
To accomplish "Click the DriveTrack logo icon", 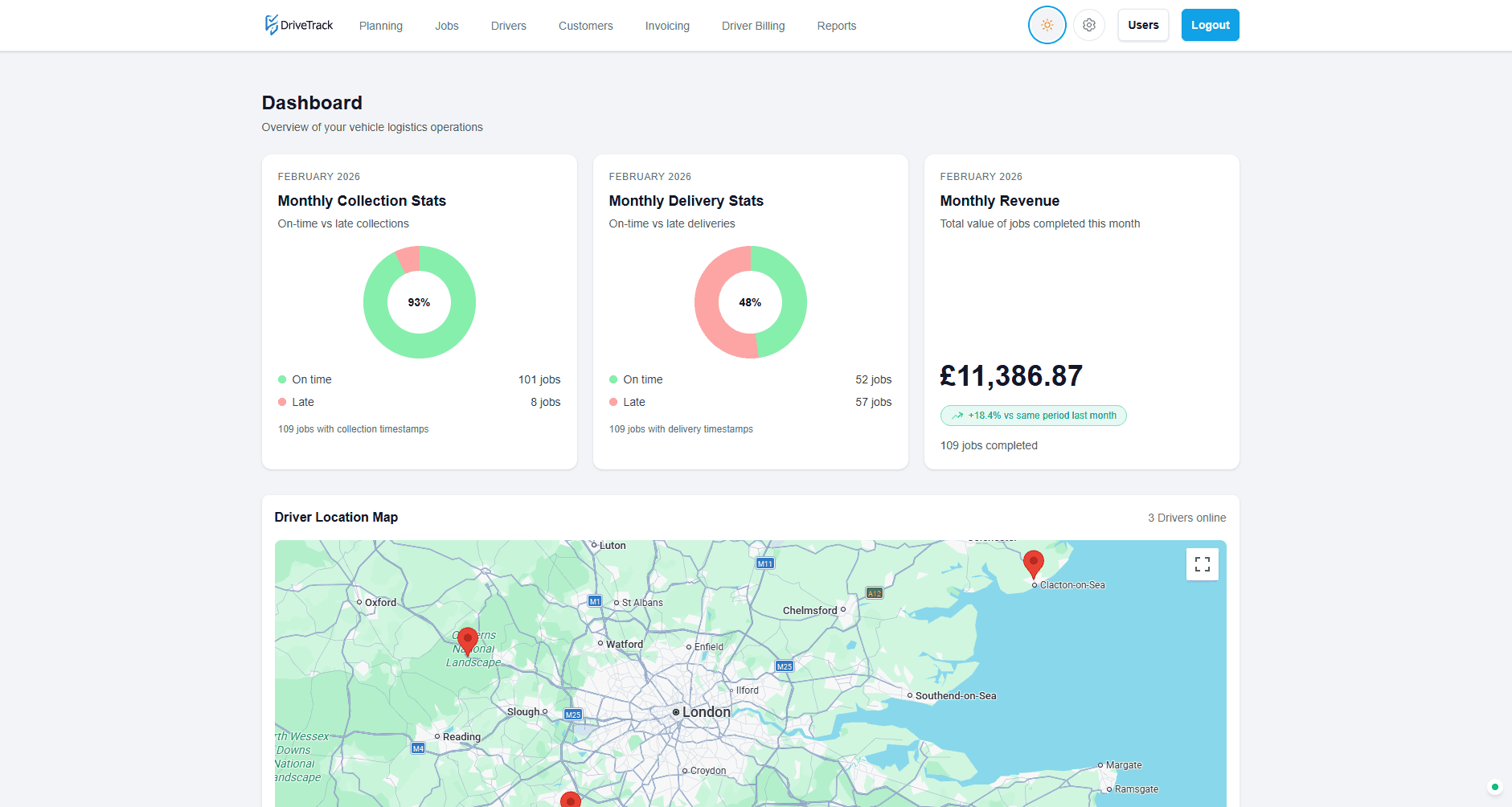I will coord(270,24).
